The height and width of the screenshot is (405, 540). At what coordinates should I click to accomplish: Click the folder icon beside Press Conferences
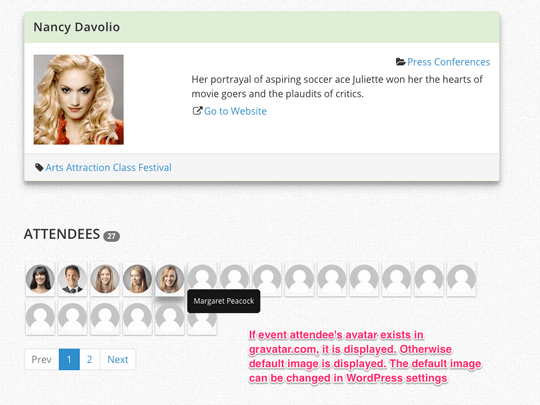tap(401, 62)
